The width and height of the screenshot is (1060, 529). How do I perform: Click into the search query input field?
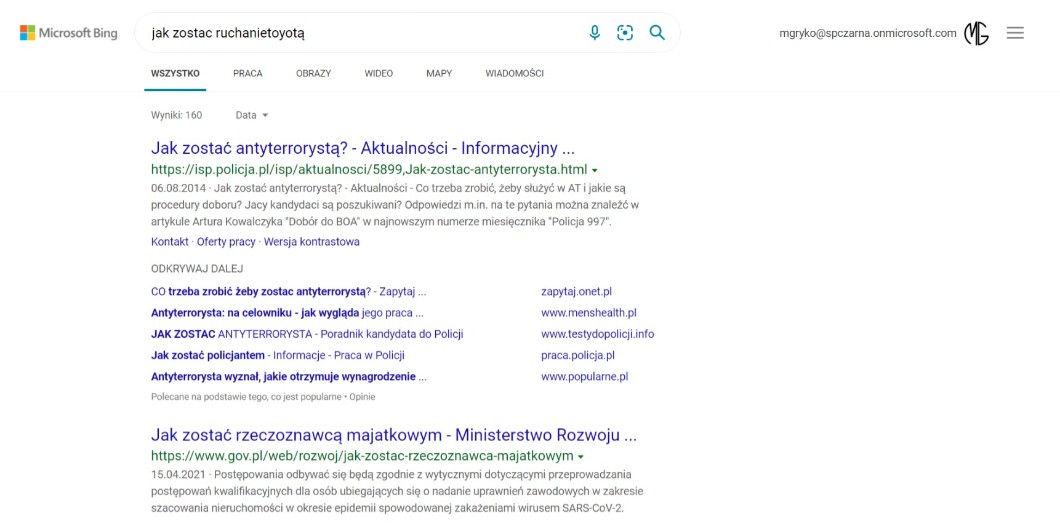[360, 33]
